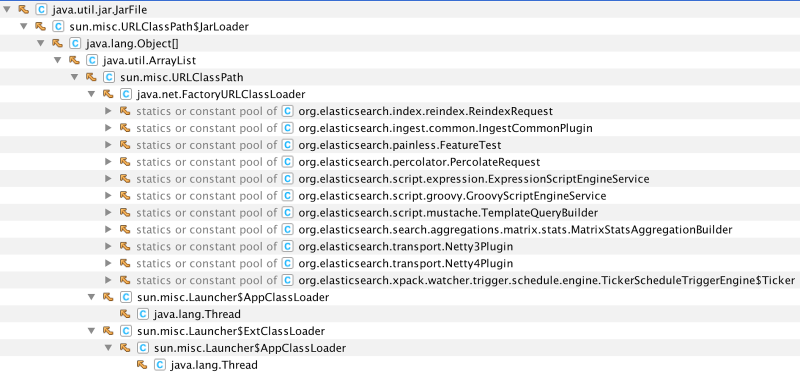This screenshot has width=800, height=373.
Task: Expand the painless.FeatureTest statics row
Action: click(x=108, y=144)
